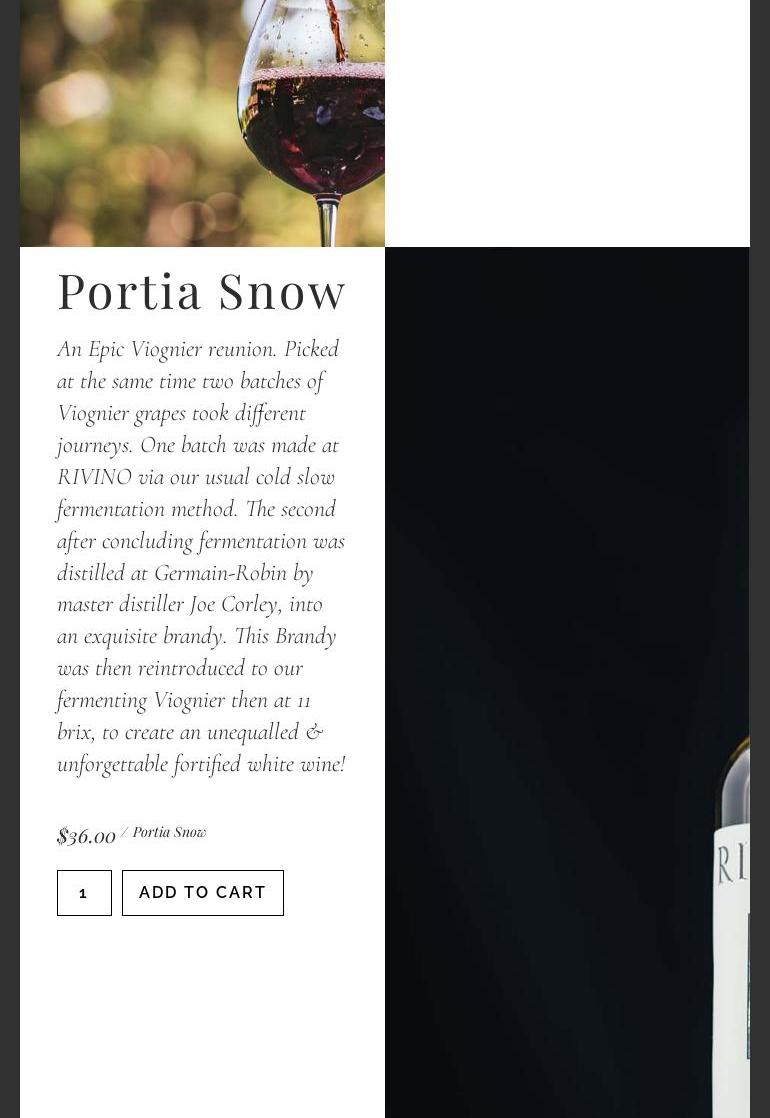Click the stem of the wine glass
The width and height of the screenshot is (770, 1118).
click(x=327, y=222)
